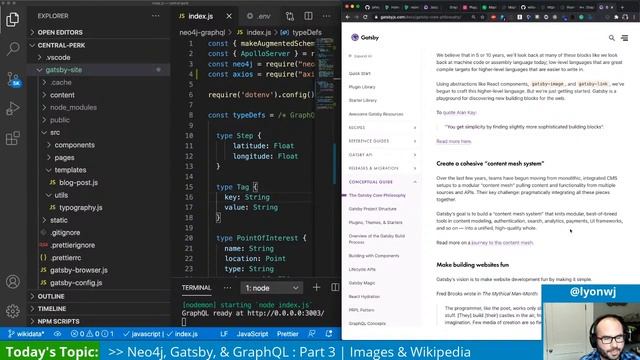The width and height of the screenshot is (640, 360).
Task: Select the terminal instance dropdown 1: node
Action: pyautogui.click(x=271, y=288)
